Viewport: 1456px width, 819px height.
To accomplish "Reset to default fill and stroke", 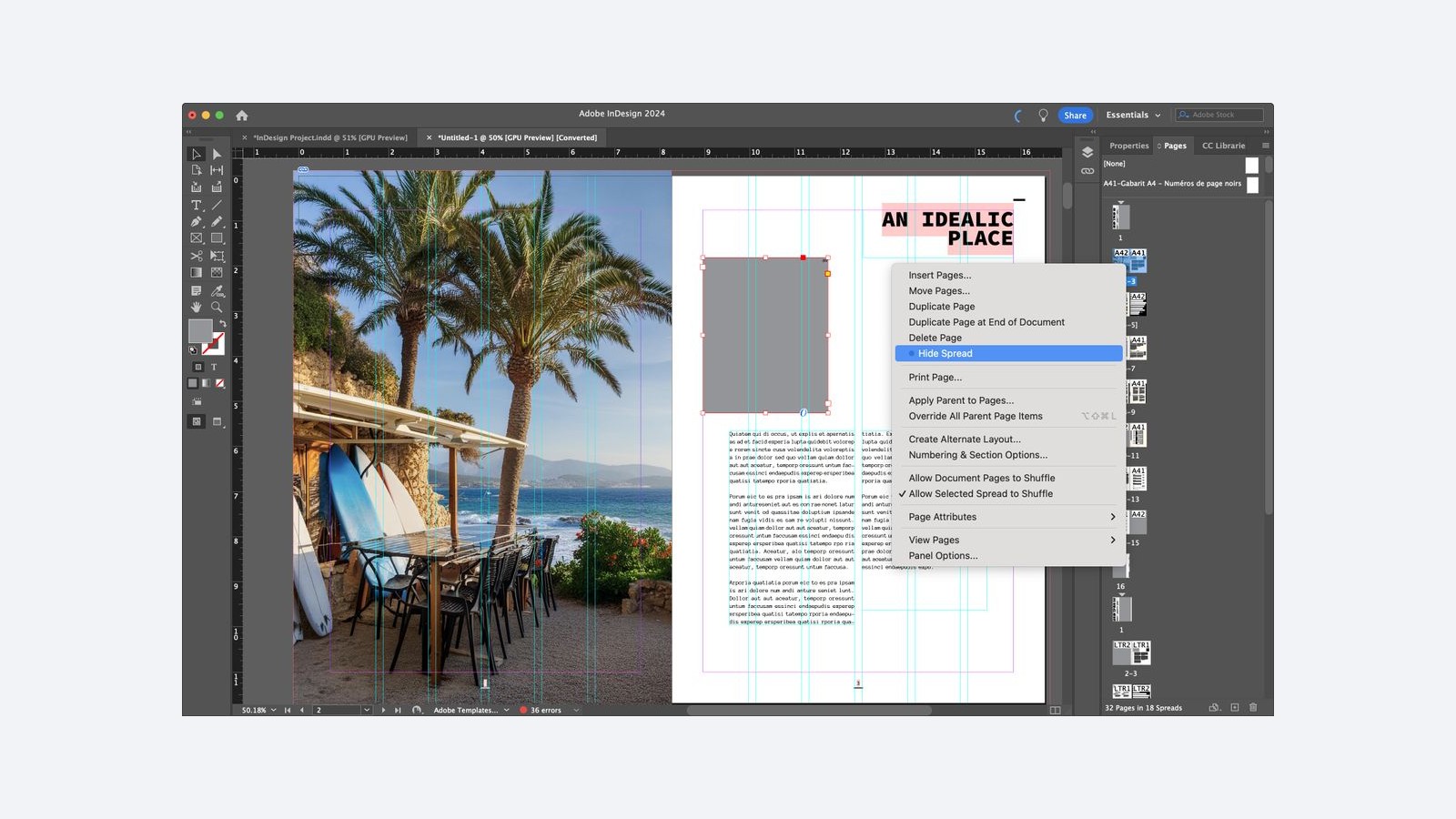I will [193, 349].
